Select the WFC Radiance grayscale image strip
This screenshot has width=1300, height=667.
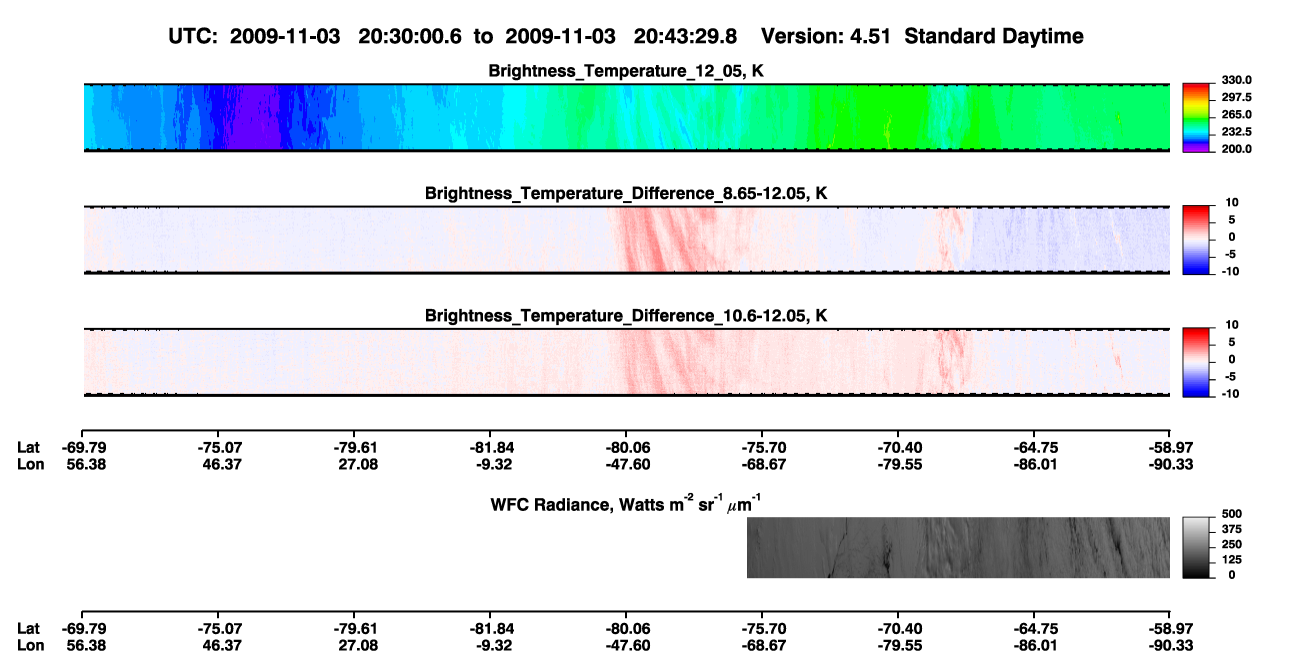[x=958, y=547]
